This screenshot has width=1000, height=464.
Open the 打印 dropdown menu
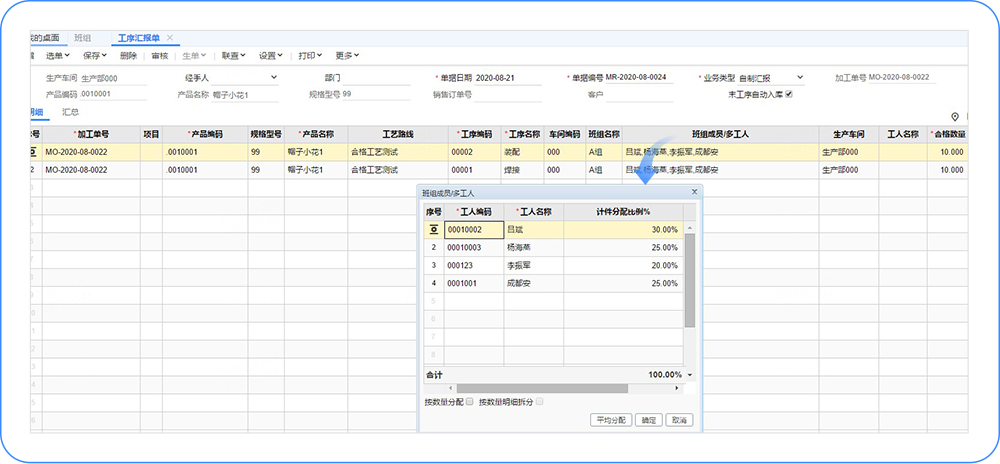[310, 55]
